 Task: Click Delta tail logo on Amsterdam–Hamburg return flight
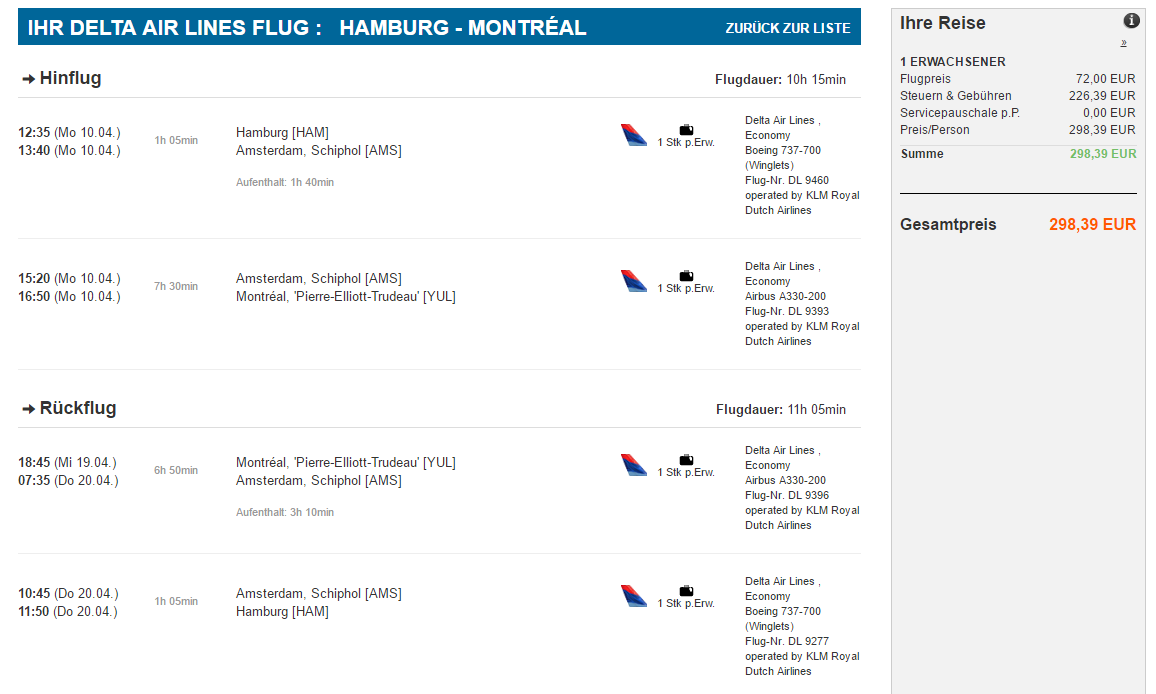tap(633, 596)
